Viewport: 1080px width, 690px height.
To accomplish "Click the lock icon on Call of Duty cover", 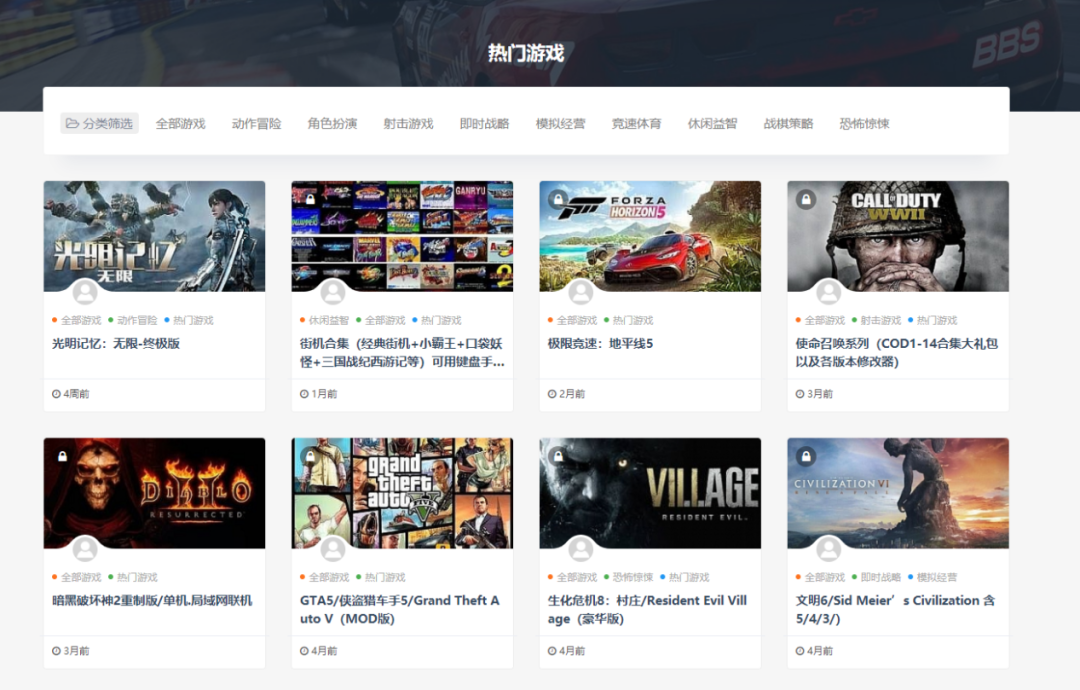I will 806,199.
